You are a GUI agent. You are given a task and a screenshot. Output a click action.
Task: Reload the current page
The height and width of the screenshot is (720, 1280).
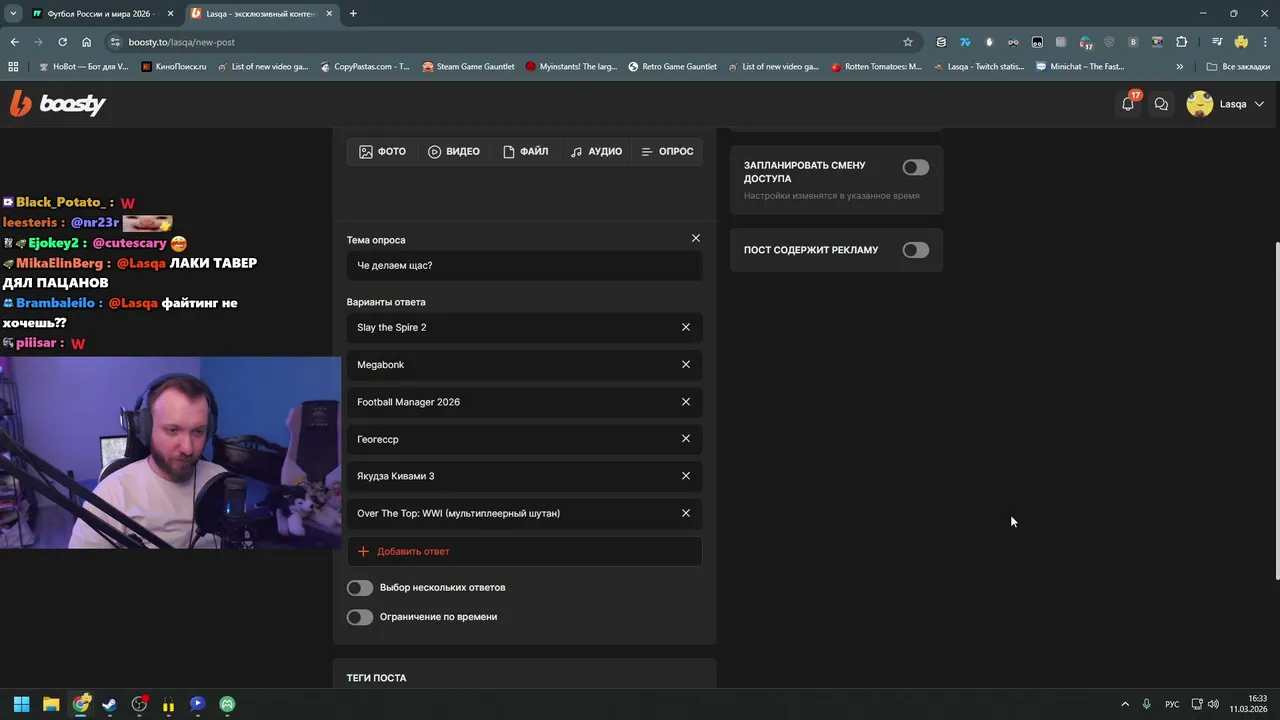pos(63,42)
